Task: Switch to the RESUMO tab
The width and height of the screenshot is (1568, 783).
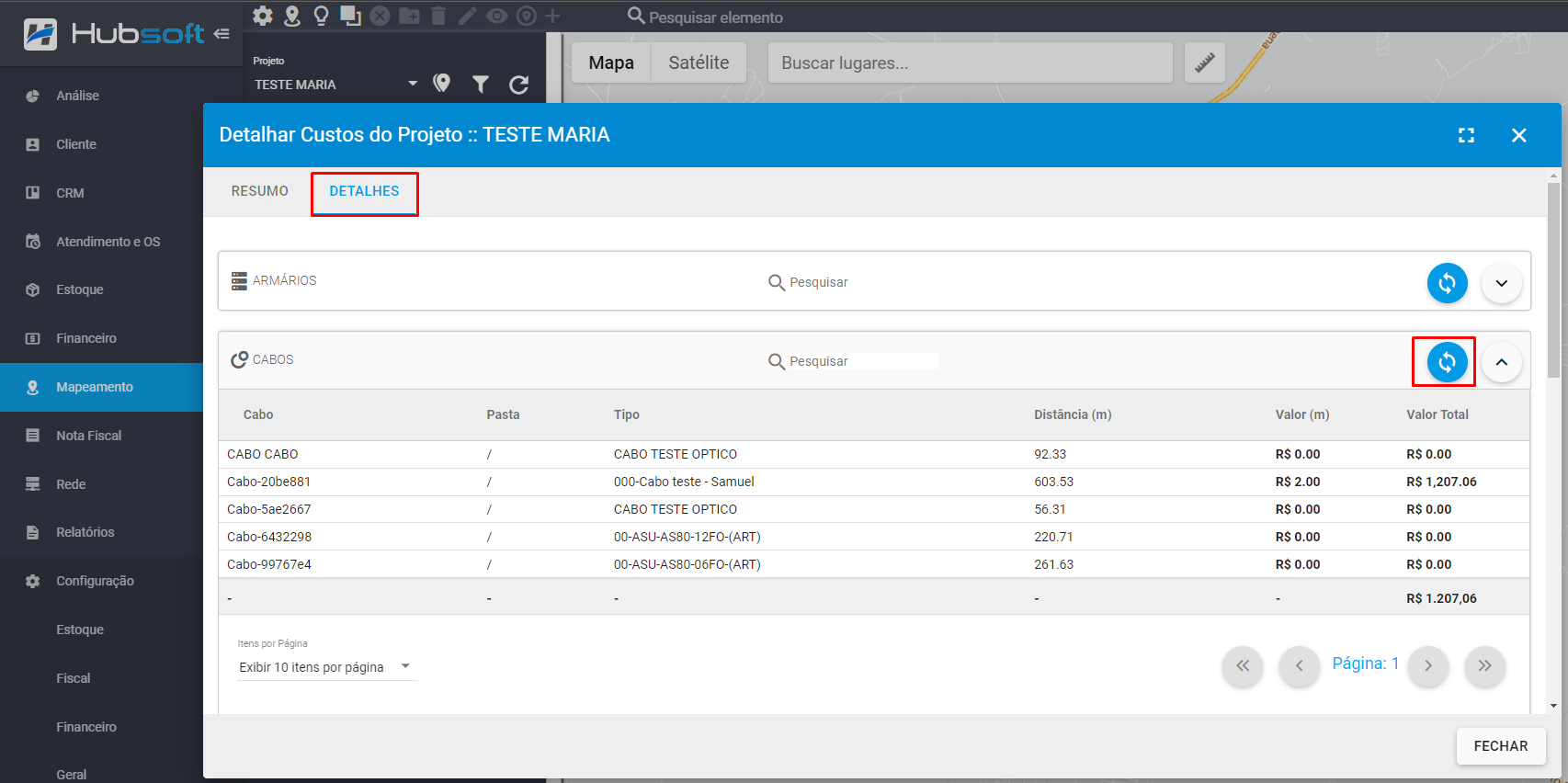Action: click(260, 191)
